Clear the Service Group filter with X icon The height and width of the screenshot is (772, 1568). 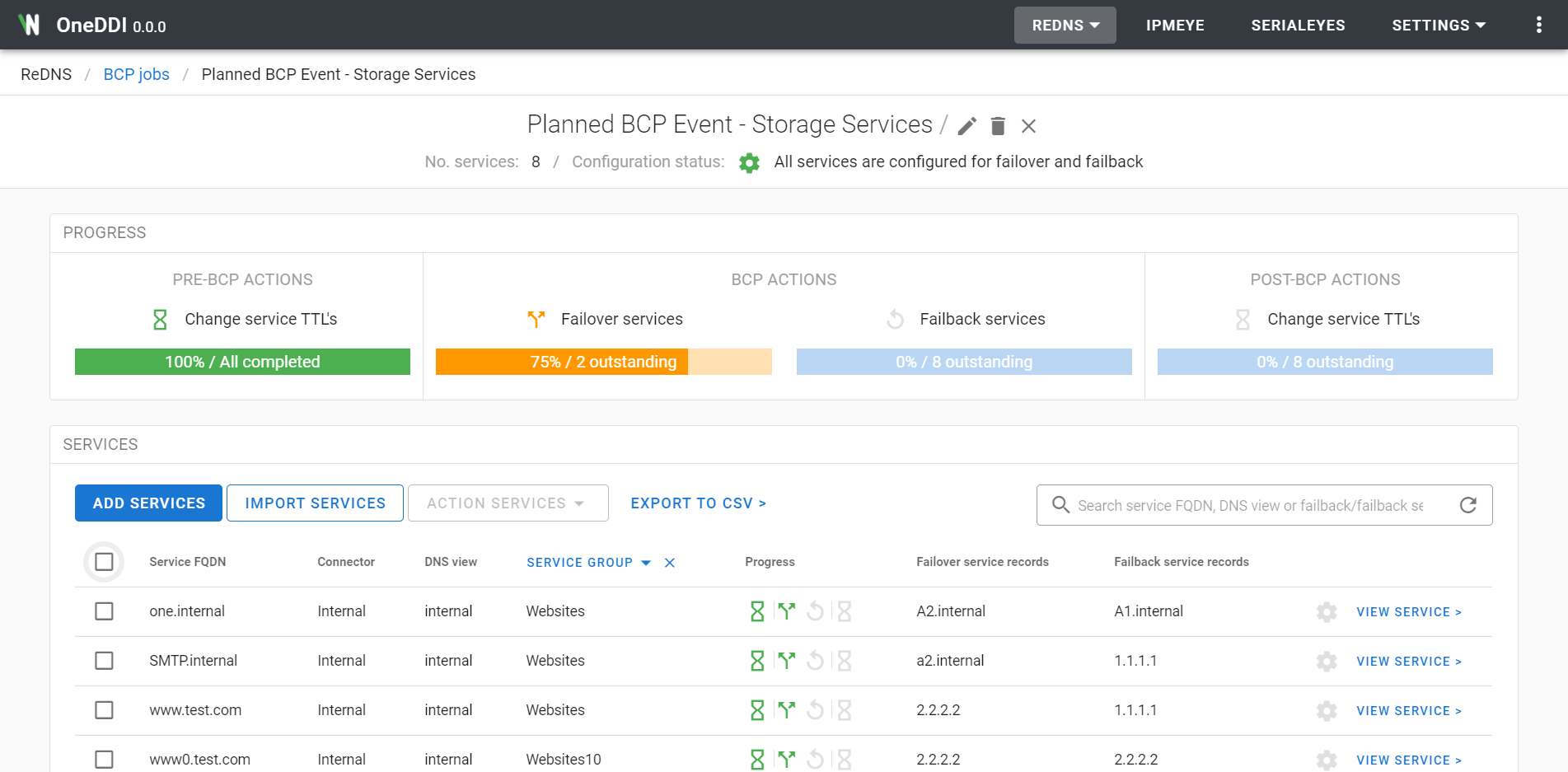670,563
